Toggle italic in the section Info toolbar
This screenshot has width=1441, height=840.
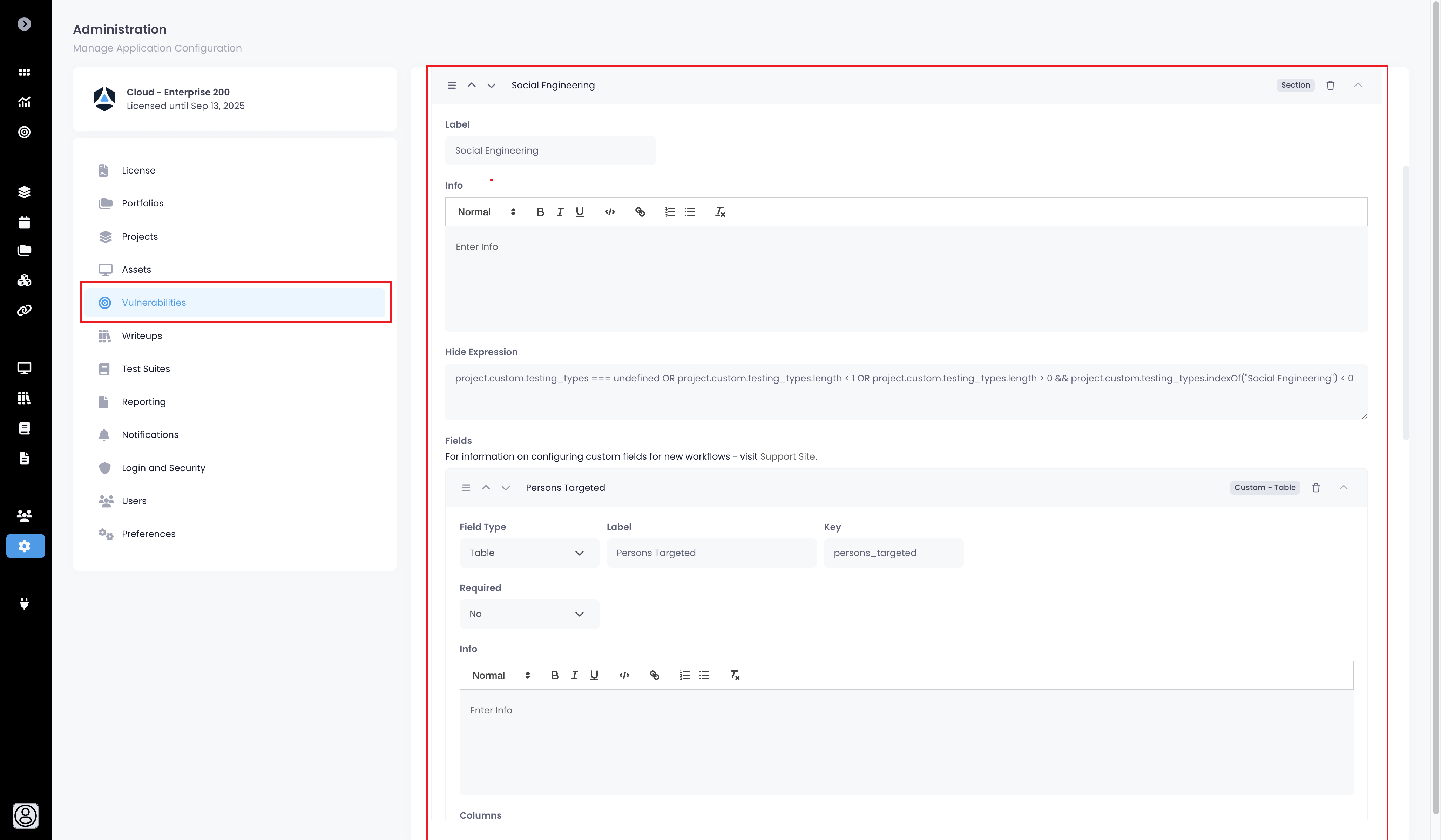coord(560,212)
